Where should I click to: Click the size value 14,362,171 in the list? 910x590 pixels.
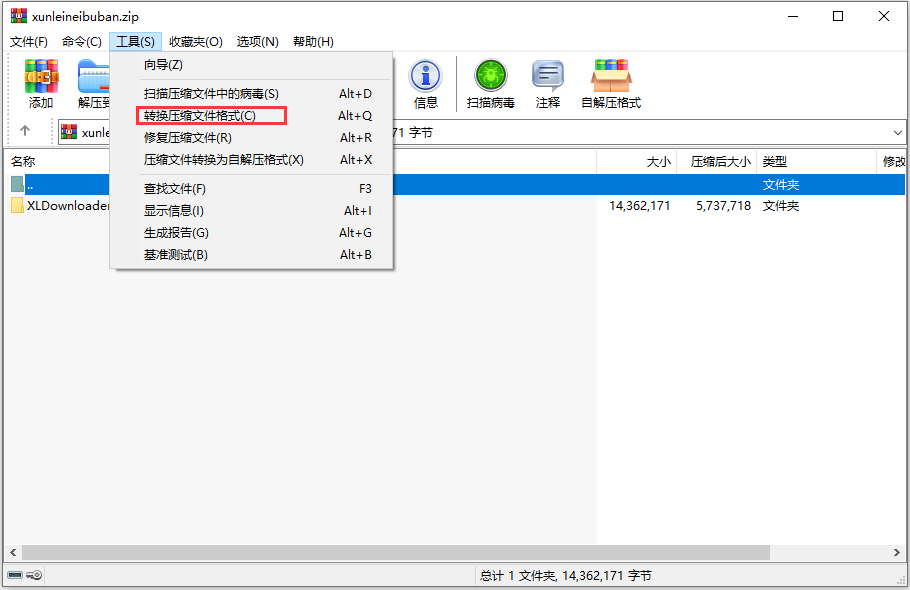click(x=640, y=205)
